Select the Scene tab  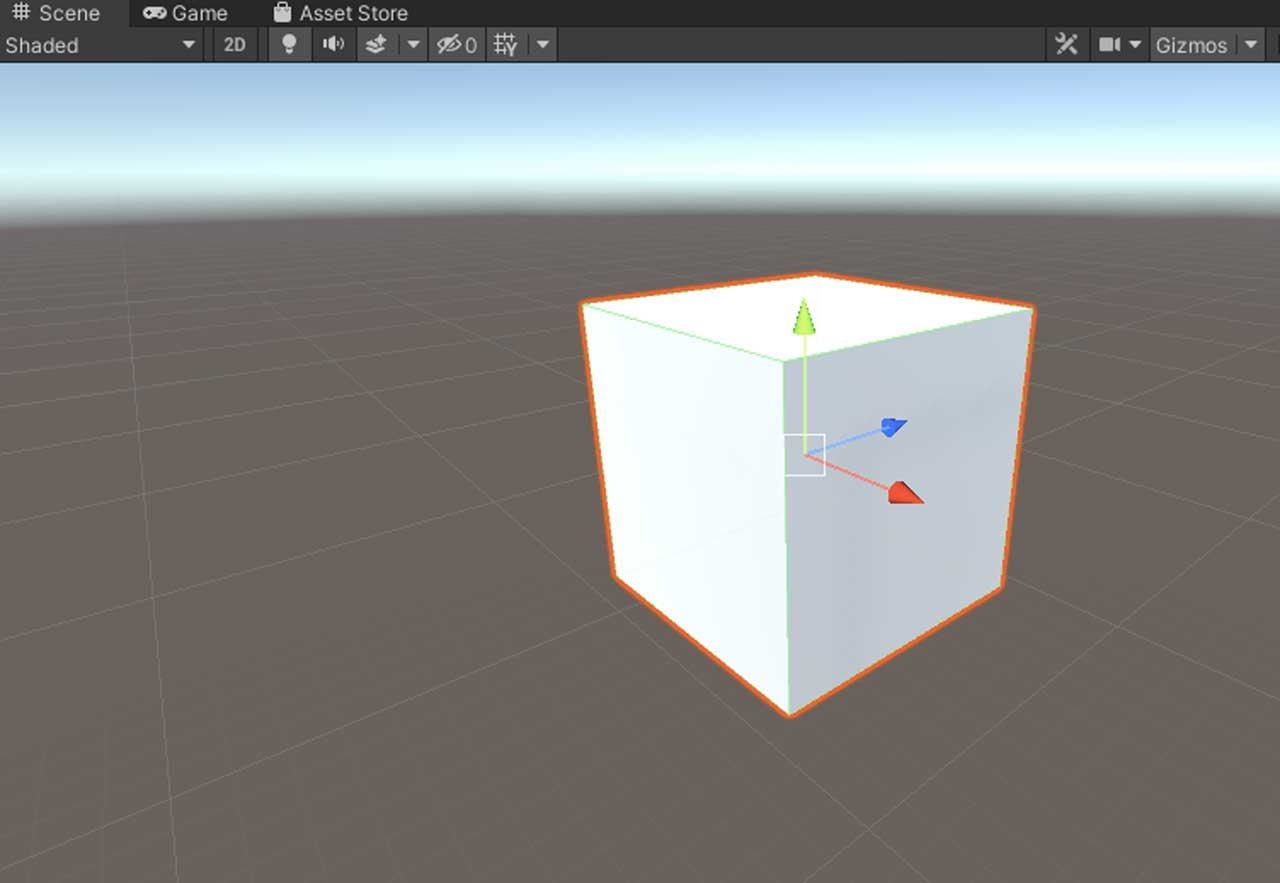(x=60, y=13)
